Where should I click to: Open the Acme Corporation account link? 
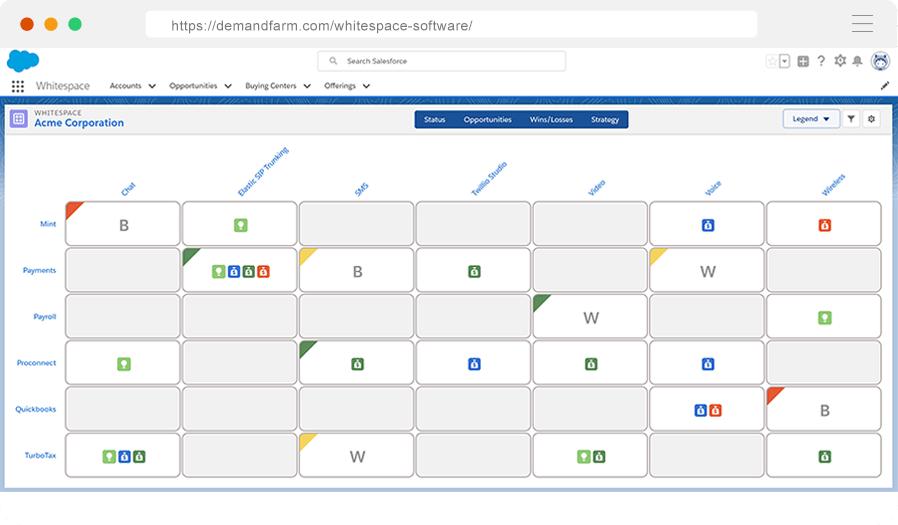point(79,123)
